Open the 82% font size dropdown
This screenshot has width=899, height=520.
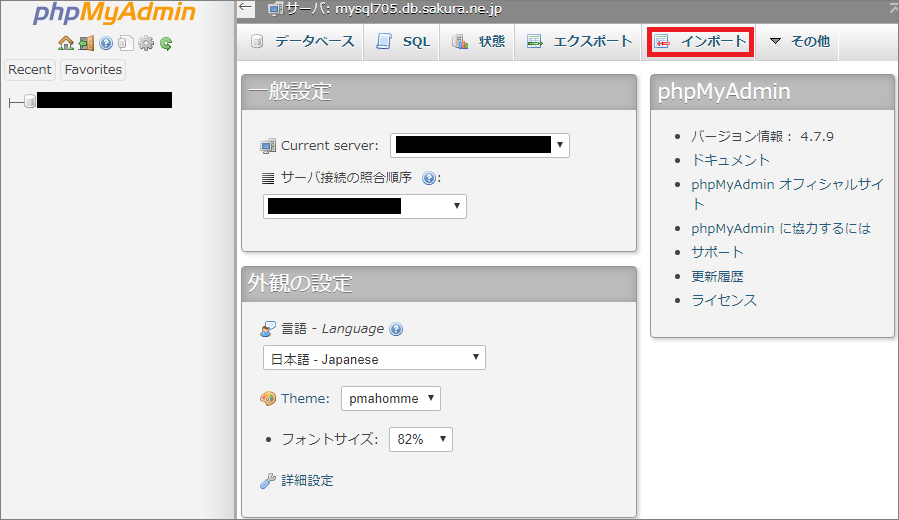tap(421, 439)
